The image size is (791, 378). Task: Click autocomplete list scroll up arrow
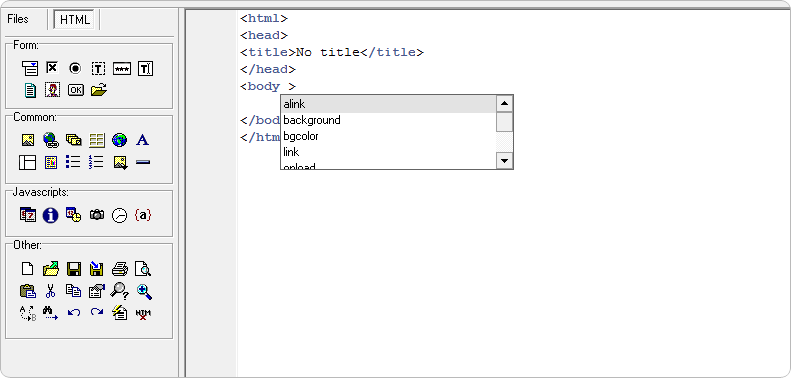[504, 104]
